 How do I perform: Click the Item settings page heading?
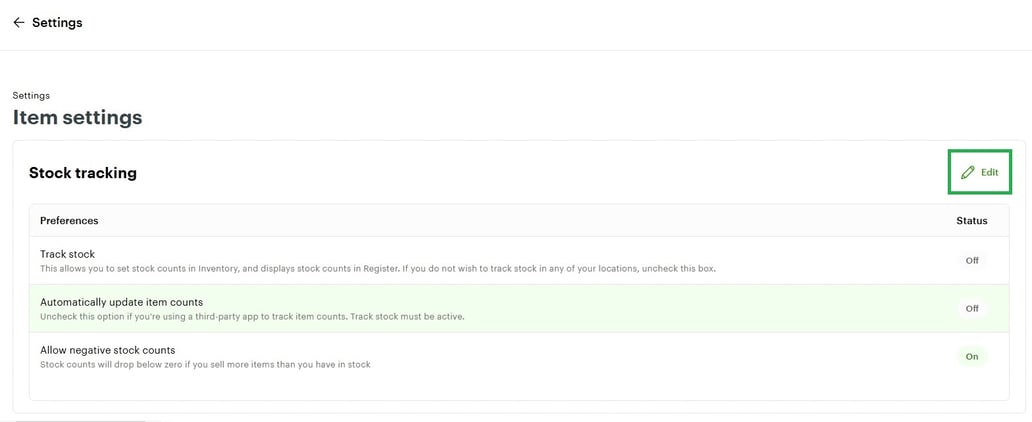[x=77, y=118]
